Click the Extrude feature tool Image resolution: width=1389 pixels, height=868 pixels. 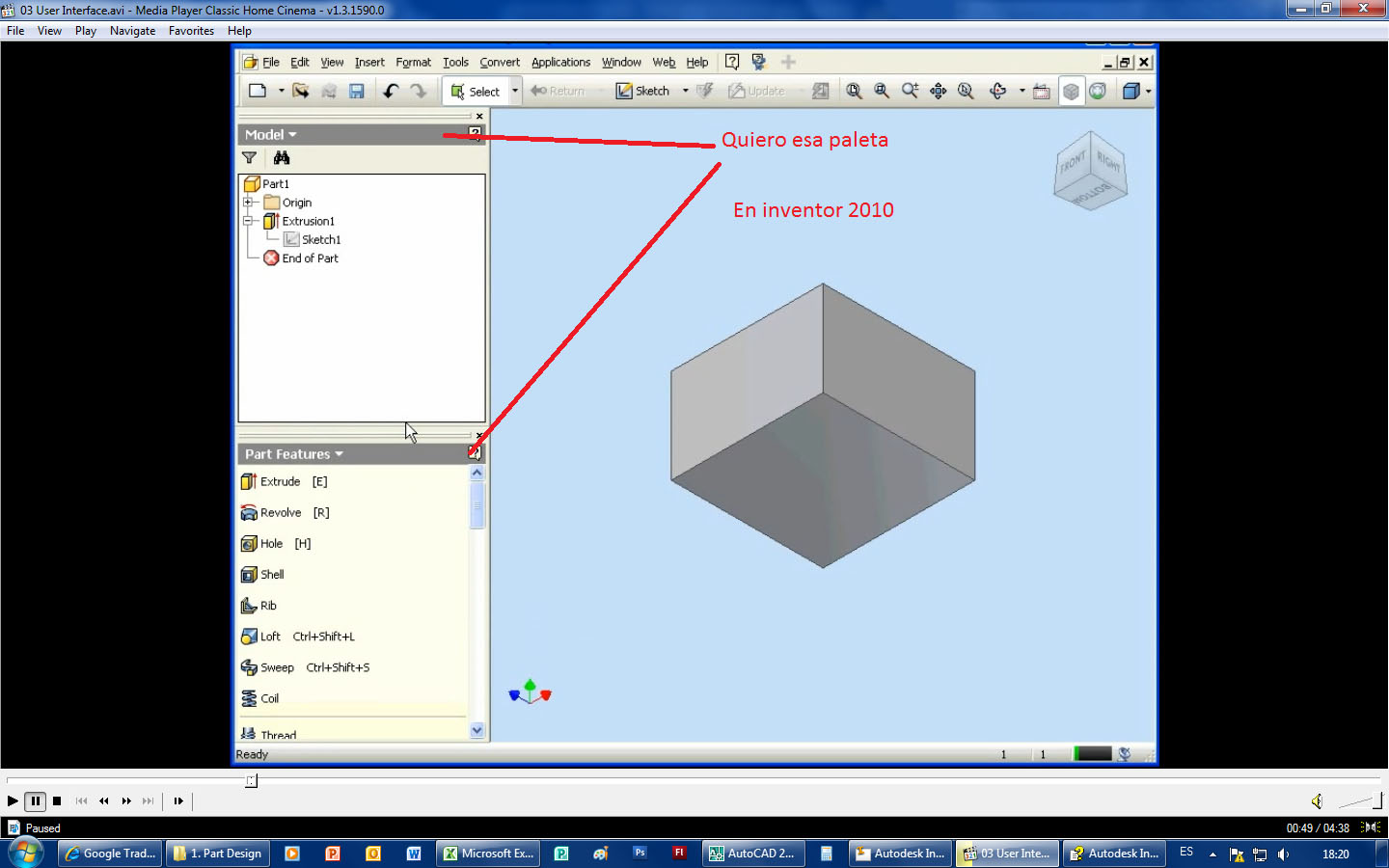click(285, 481)
